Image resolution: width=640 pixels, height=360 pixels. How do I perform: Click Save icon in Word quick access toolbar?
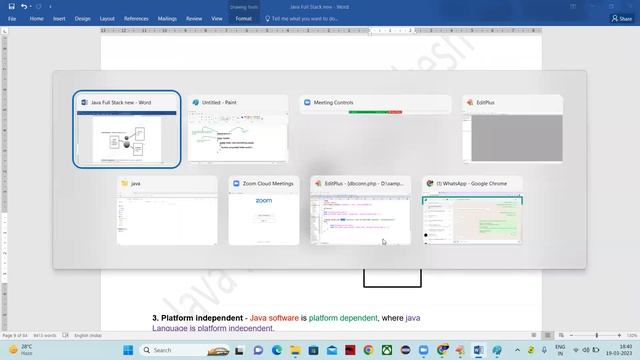(x=11, y=7)
